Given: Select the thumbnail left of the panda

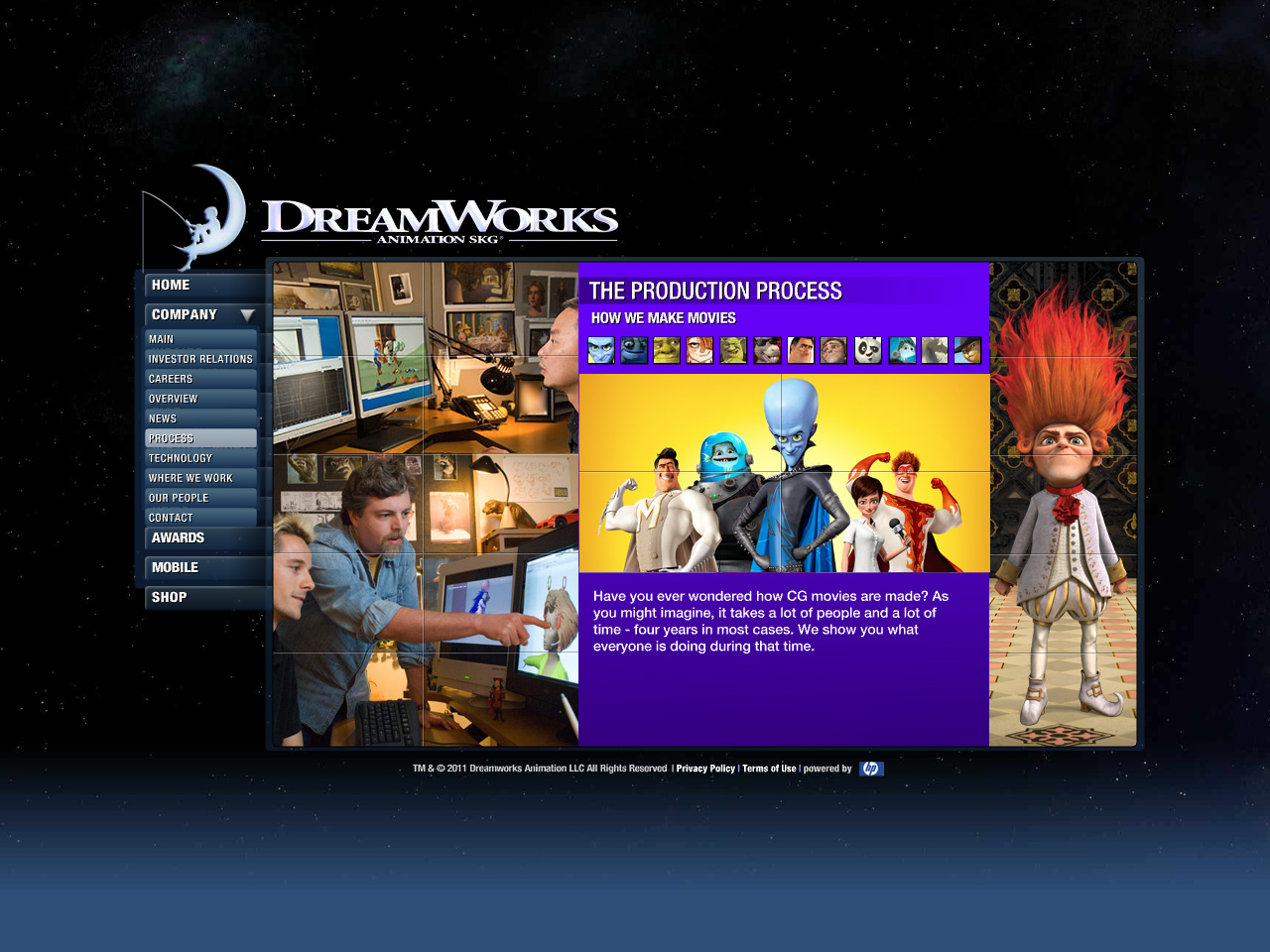Looking at the screenshot, I should tap(833, 350).
